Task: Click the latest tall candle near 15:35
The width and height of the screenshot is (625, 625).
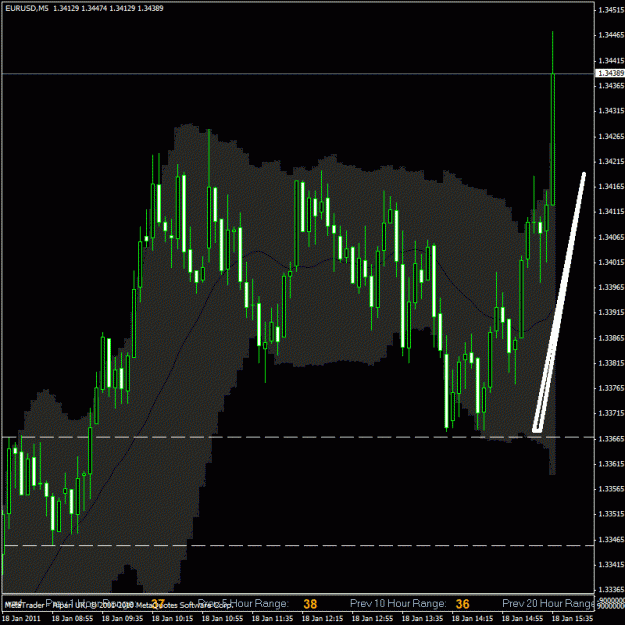Action: [553, 140]
